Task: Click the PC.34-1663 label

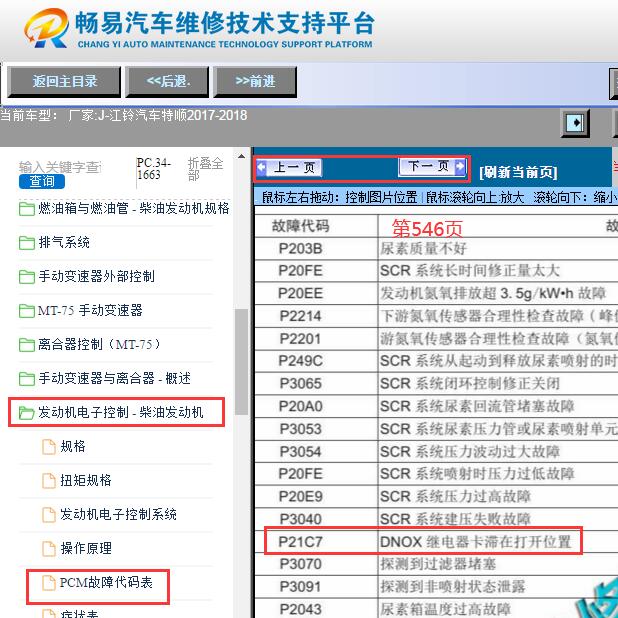Action: [x=154, y=169]
